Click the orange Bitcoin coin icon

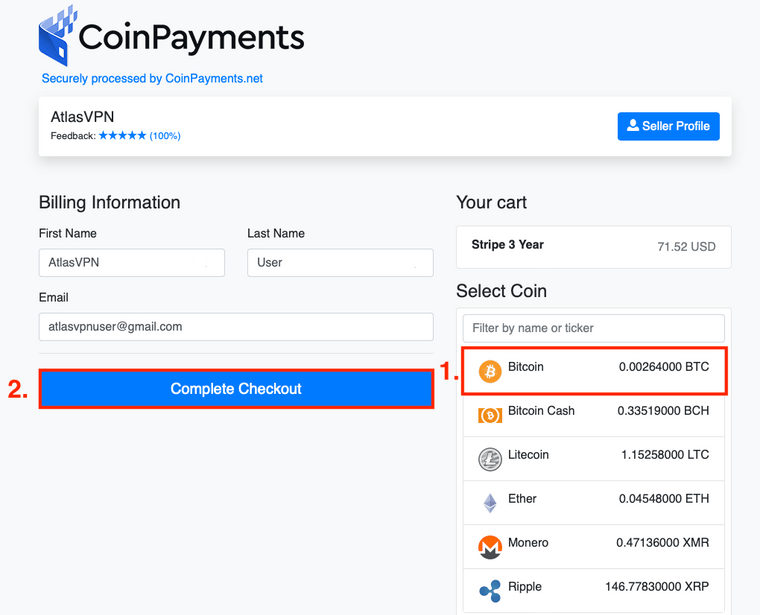point(490,372)
